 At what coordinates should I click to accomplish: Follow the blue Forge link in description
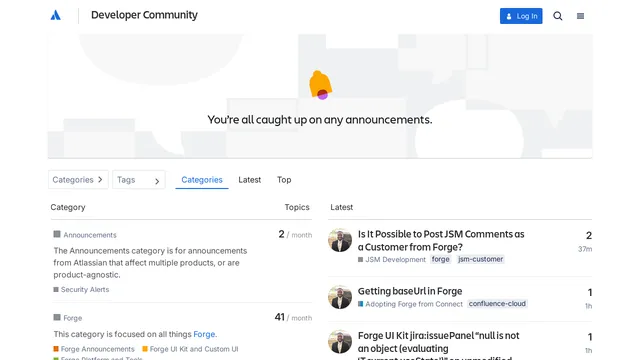pyautogui.click(x=204, y=334)
